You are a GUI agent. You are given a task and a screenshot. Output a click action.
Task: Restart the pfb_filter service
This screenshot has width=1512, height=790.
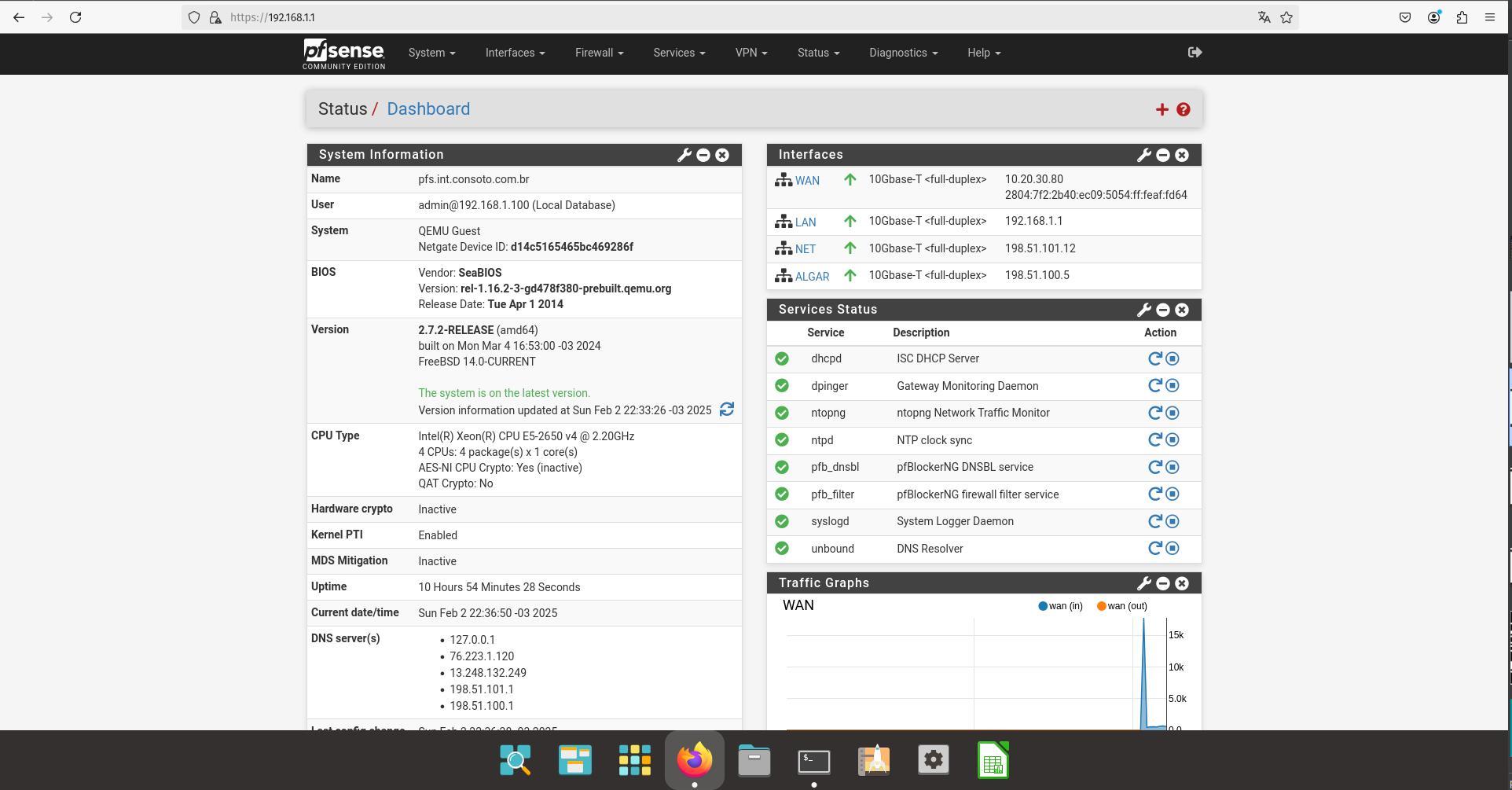1154,494
